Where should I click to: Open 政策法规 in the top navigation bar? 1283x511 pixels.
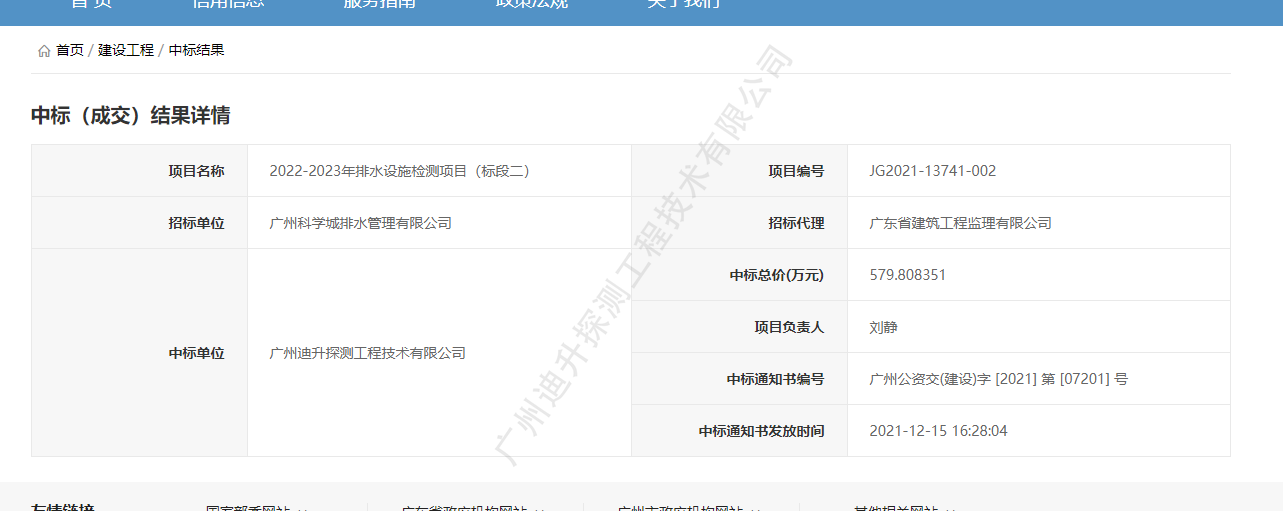point(532,3)
